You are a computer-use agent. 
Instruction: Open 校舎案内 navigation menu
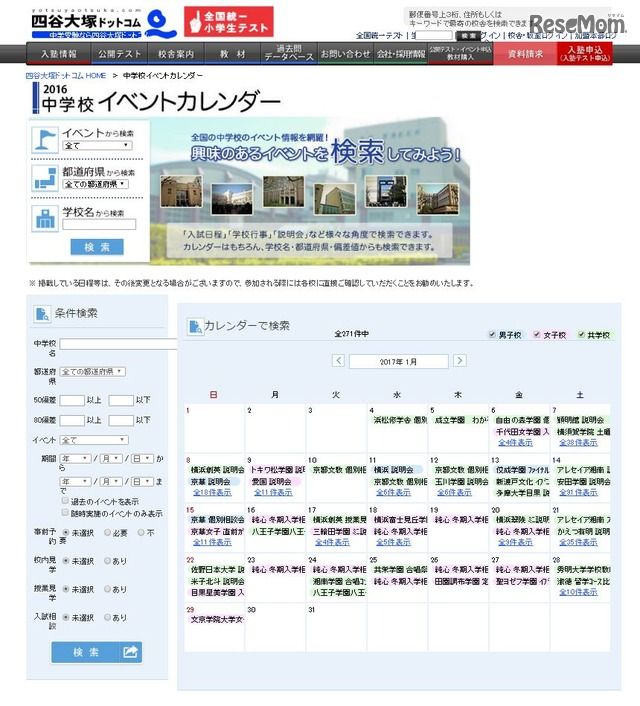click(176, 54)
